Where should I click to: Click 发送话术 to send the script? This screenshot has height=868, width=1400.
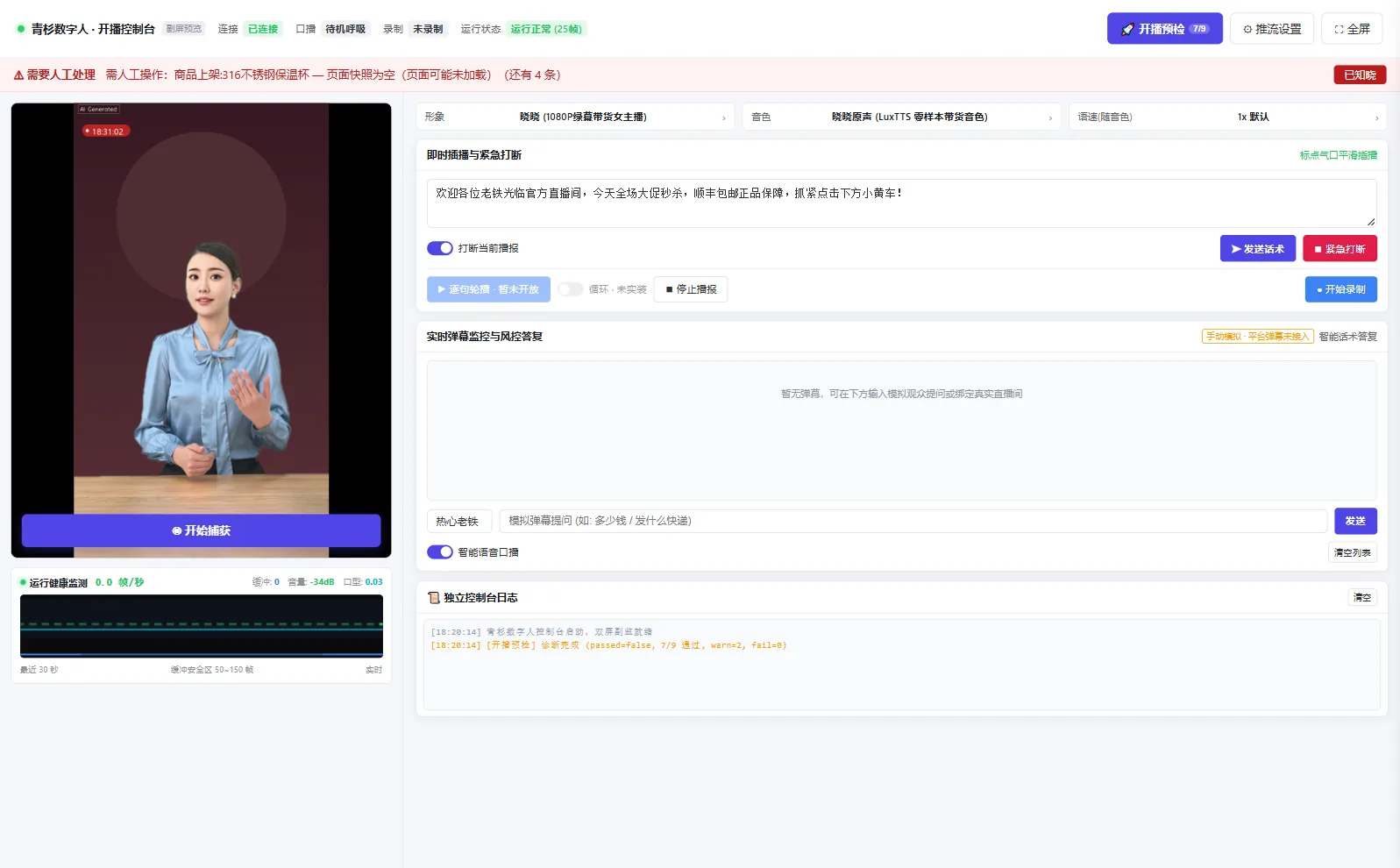pyautogui.click(x=1258, y=249)
